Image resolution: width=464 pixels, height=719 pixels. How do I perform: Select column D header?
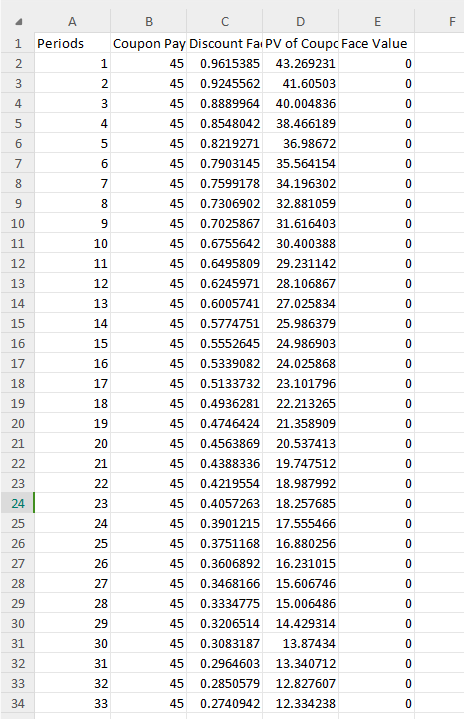click(x=300, y=22)
